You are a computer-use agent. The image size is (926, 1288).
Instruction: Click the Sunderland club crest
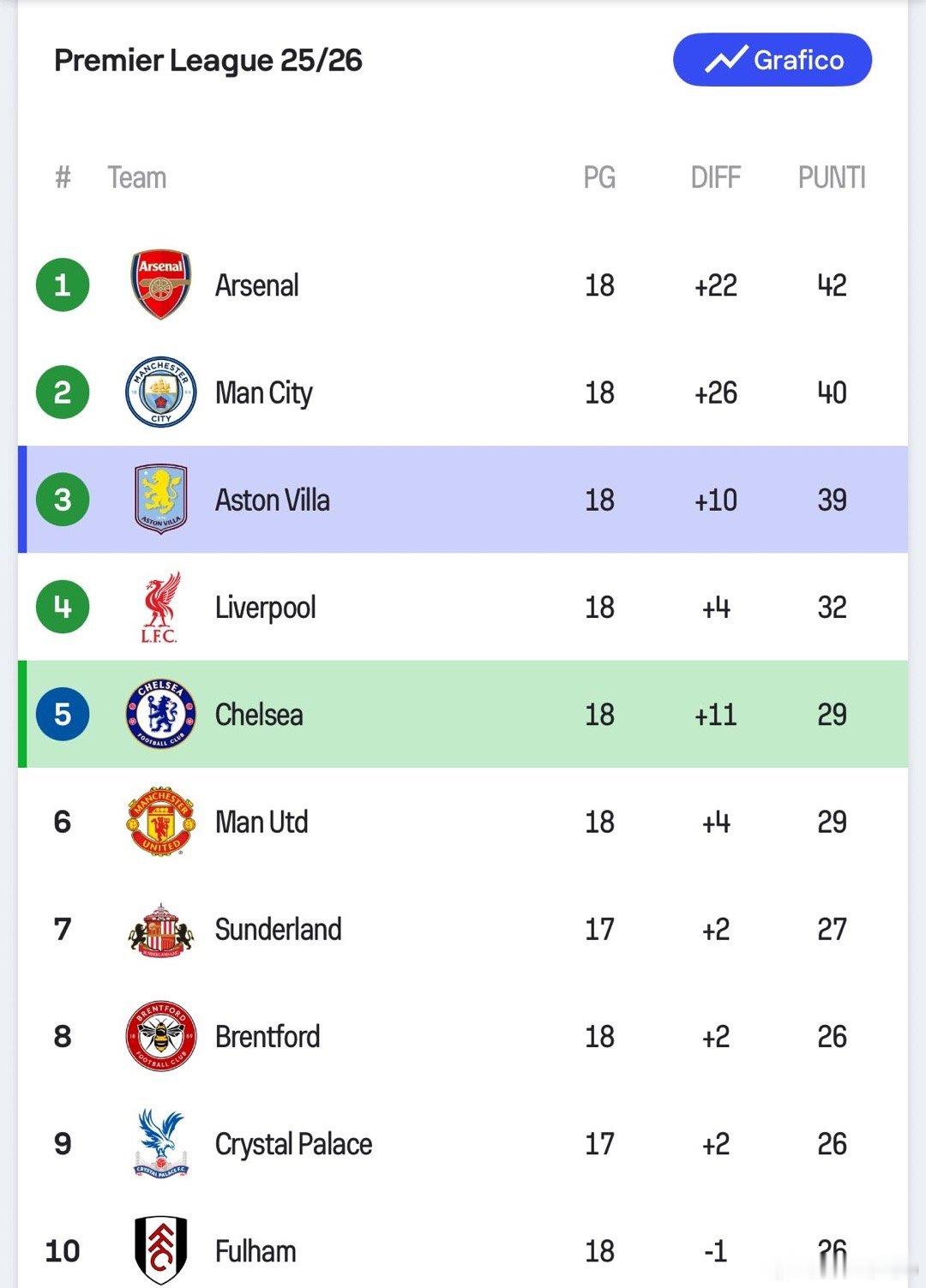(160, 930)
